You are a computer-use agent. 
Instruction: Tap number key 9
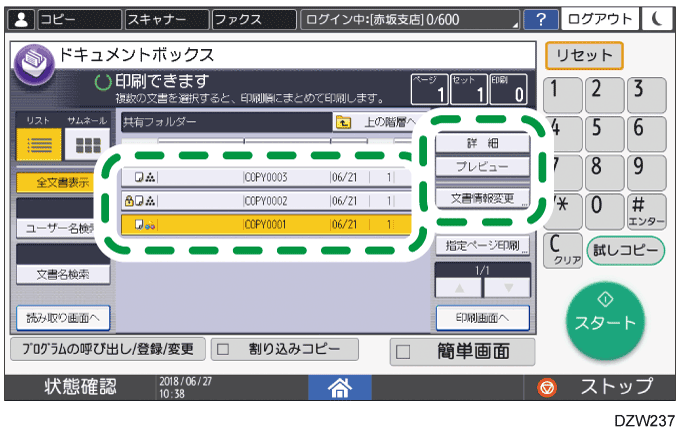point(647,172)
